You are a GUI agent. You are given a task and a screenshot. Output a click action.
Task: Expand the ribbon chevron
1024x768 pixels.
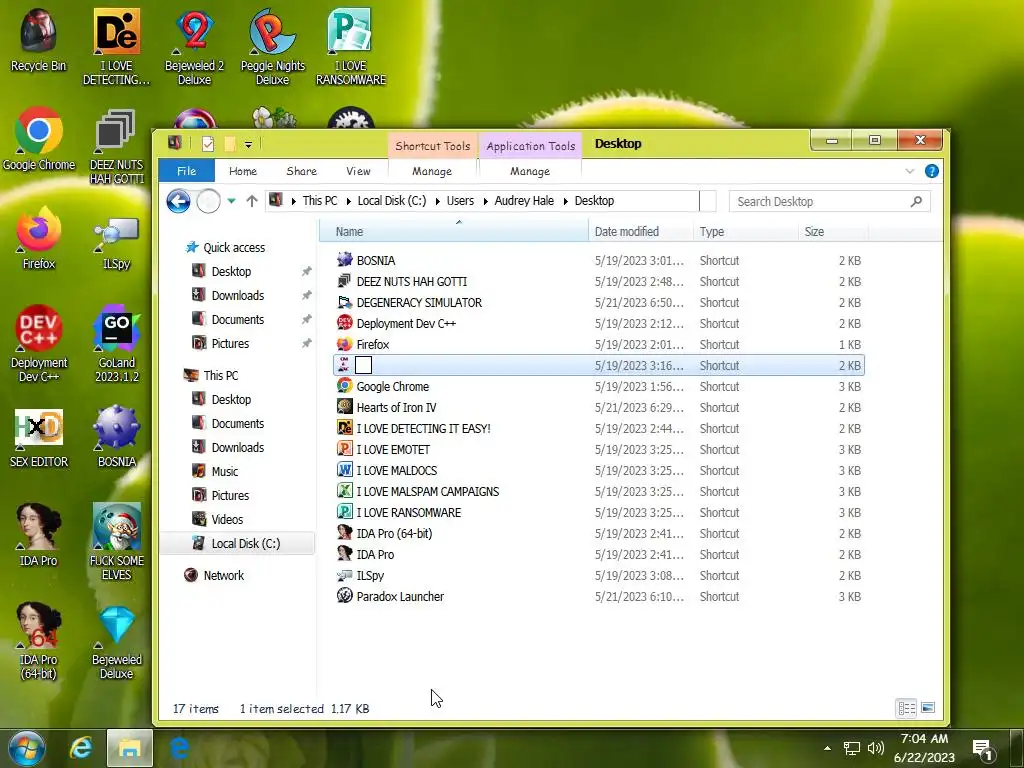tap(910, 171)
